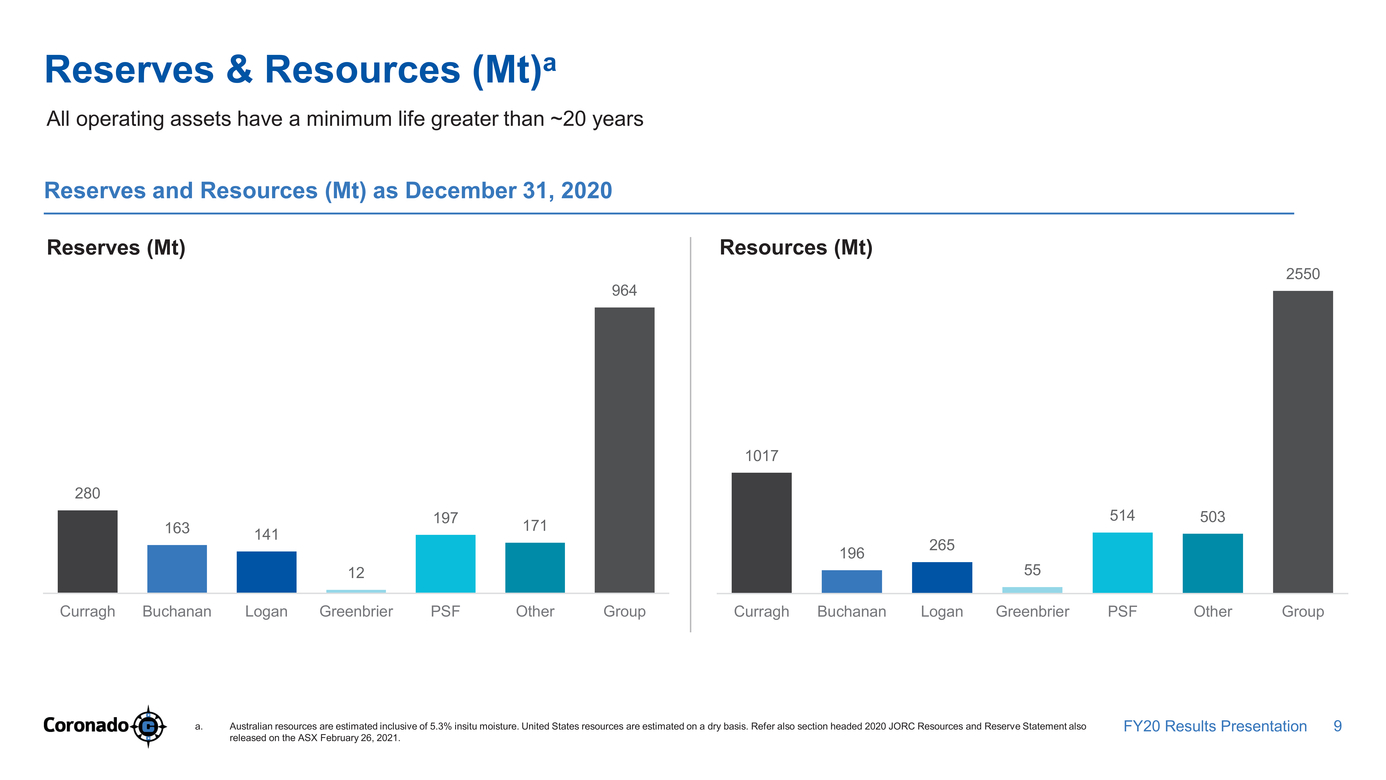Click the Resources (Mt) chart heading
This screenshot has width=1386, height=780.
point(796,248)
